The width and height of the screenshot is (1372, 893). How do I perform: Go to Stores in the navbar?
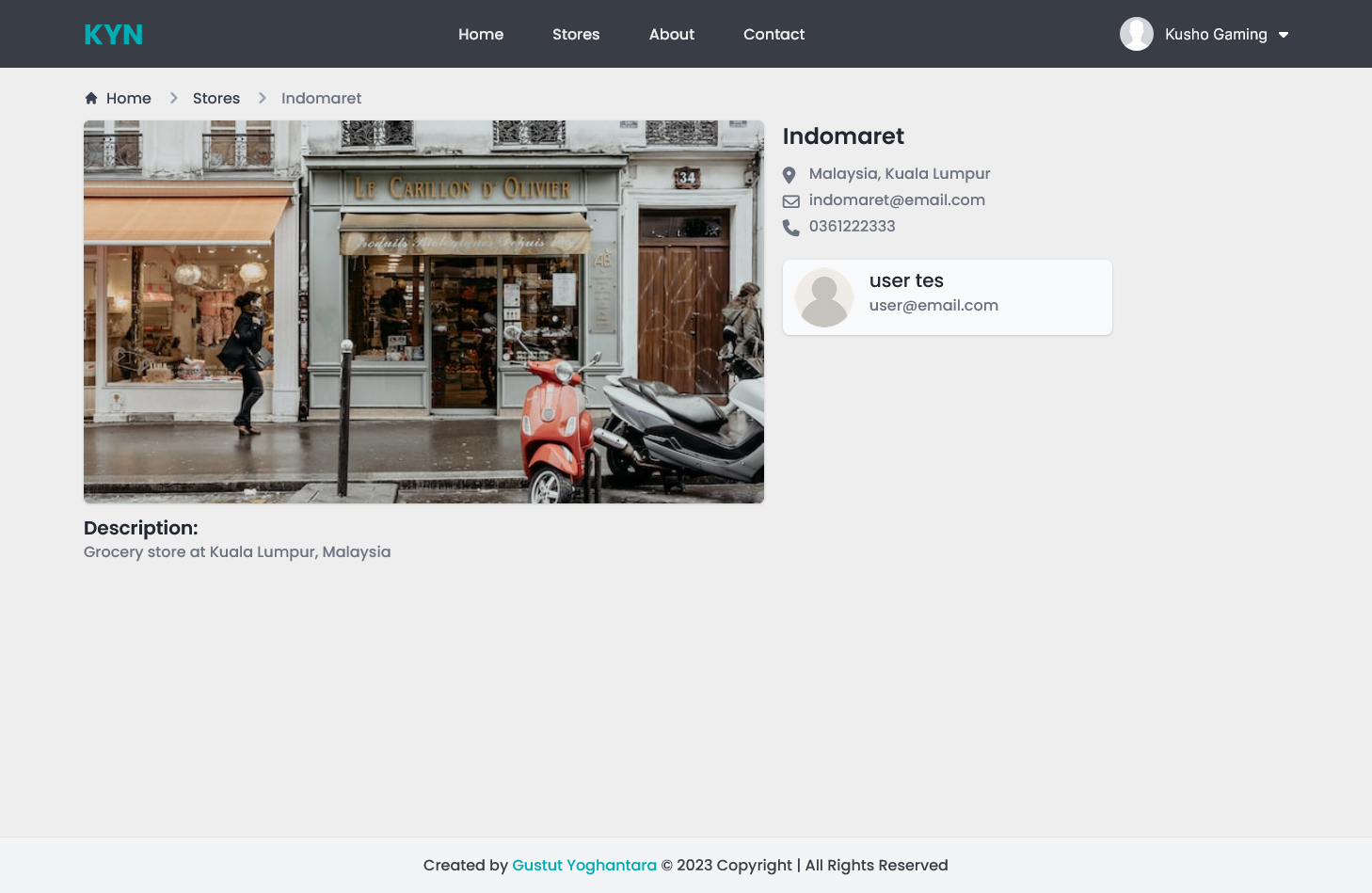[x=576, y=34]
